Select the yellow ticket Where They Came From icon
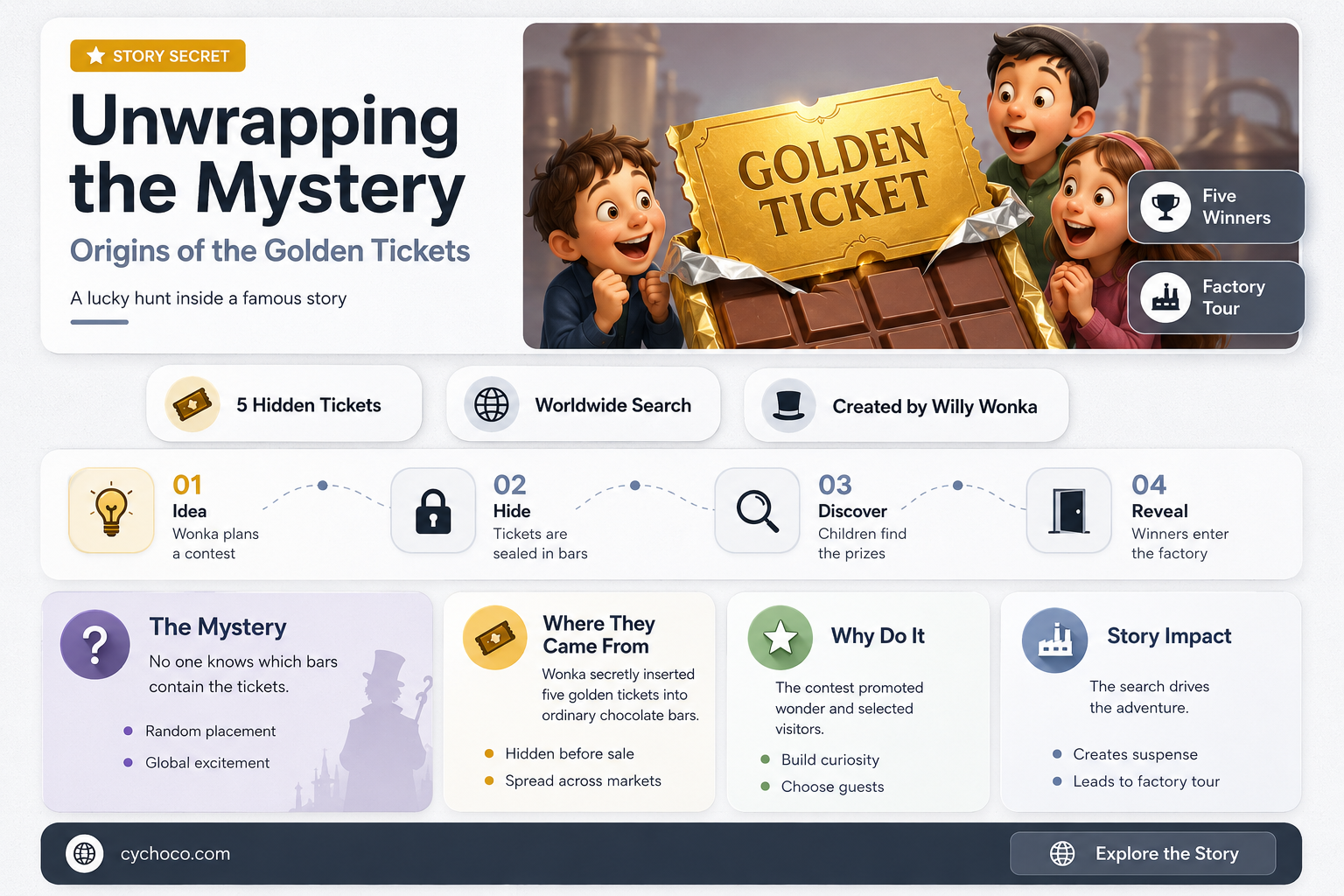Screen dimensions: 1344x896 tap(495, 638)
